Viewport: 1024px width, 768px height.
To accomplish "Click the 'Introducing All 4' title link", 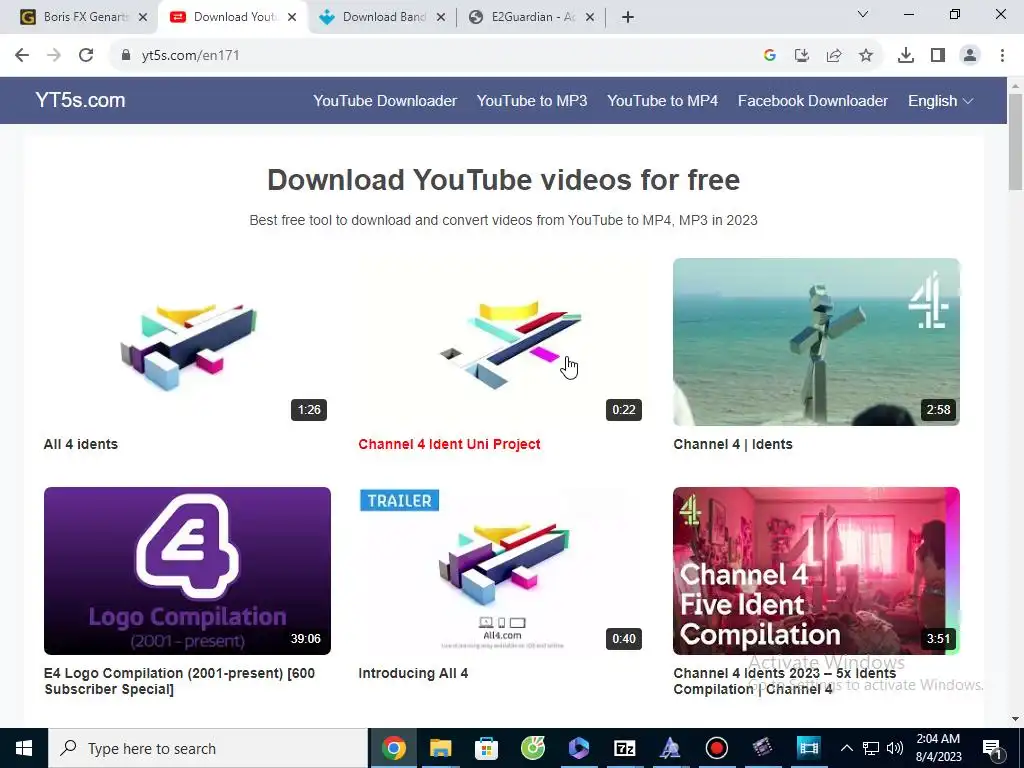I will 413,673.
